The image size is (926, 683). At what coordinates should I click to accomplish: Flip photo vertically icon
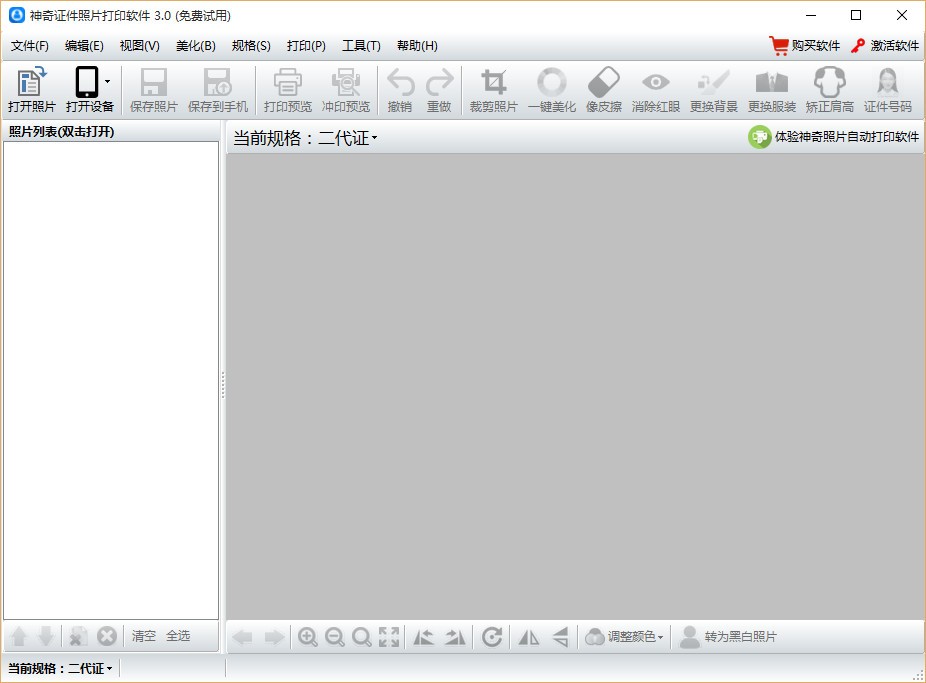(x=560, y=637)
